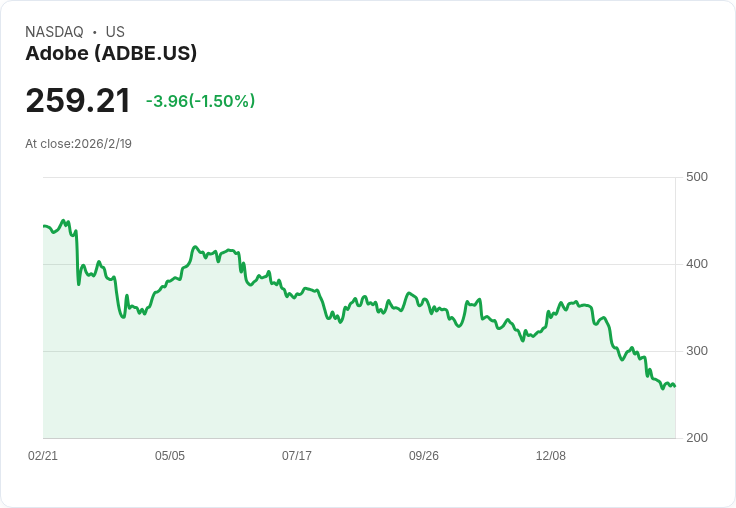Click the 300 y-axis price label
736x508 pixels.
coord(697,351)
